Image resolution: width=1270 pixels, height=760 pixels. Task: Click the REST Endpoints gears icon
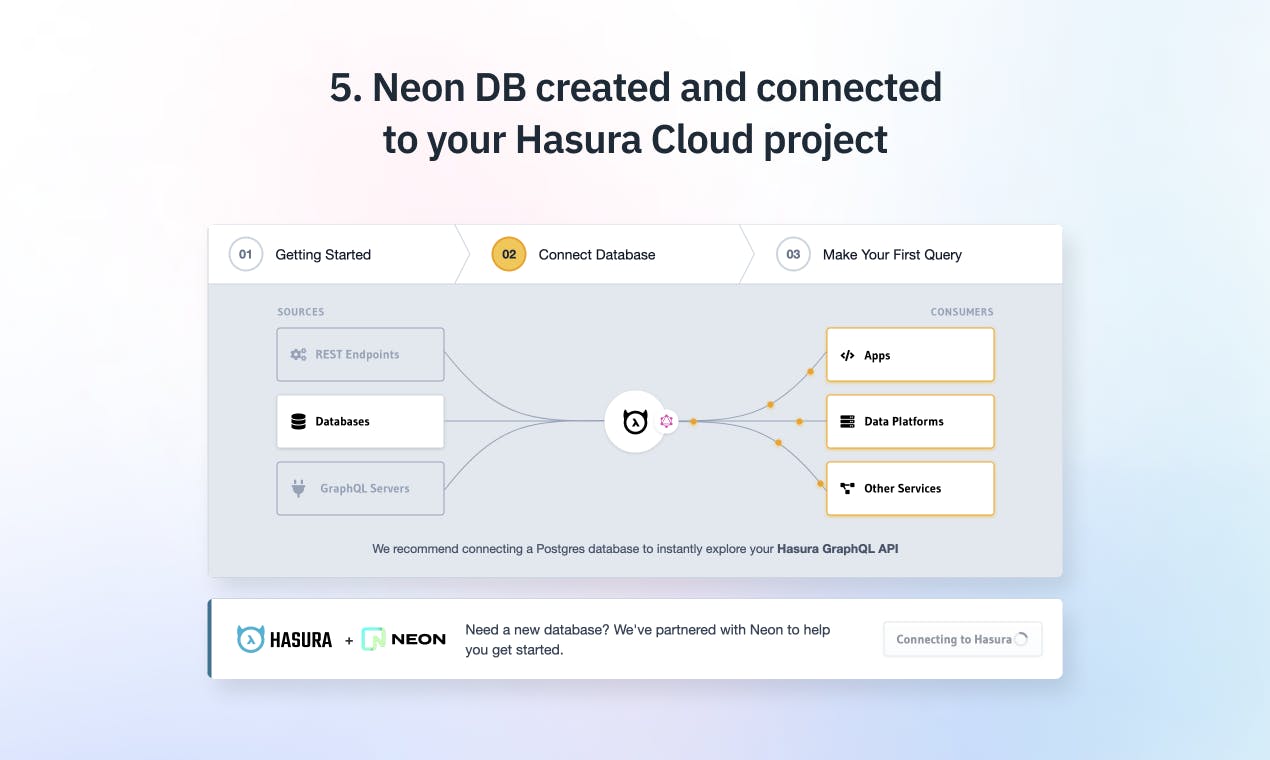[298, 354]
